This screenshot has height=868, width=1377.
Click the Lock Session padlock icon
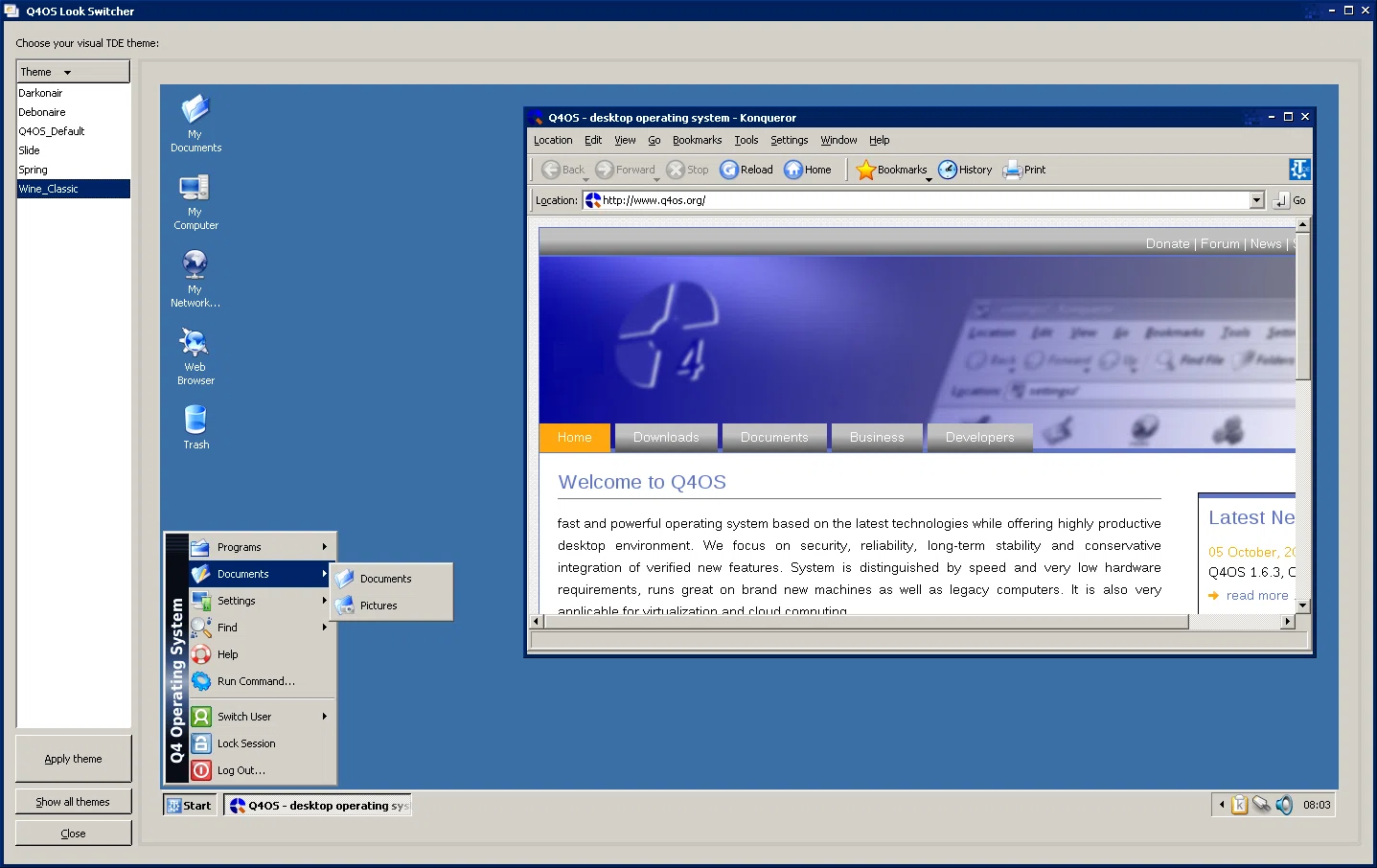pyautogui.click(x=200, y=743)
